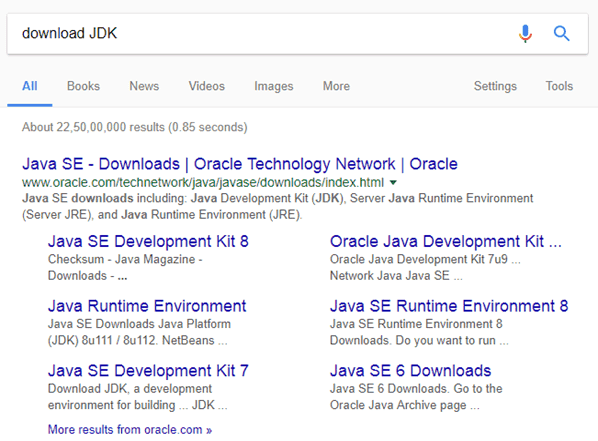Visit the Oracle Java Development Kit sitelink
The image size is (598, 441).
(445, 241)
